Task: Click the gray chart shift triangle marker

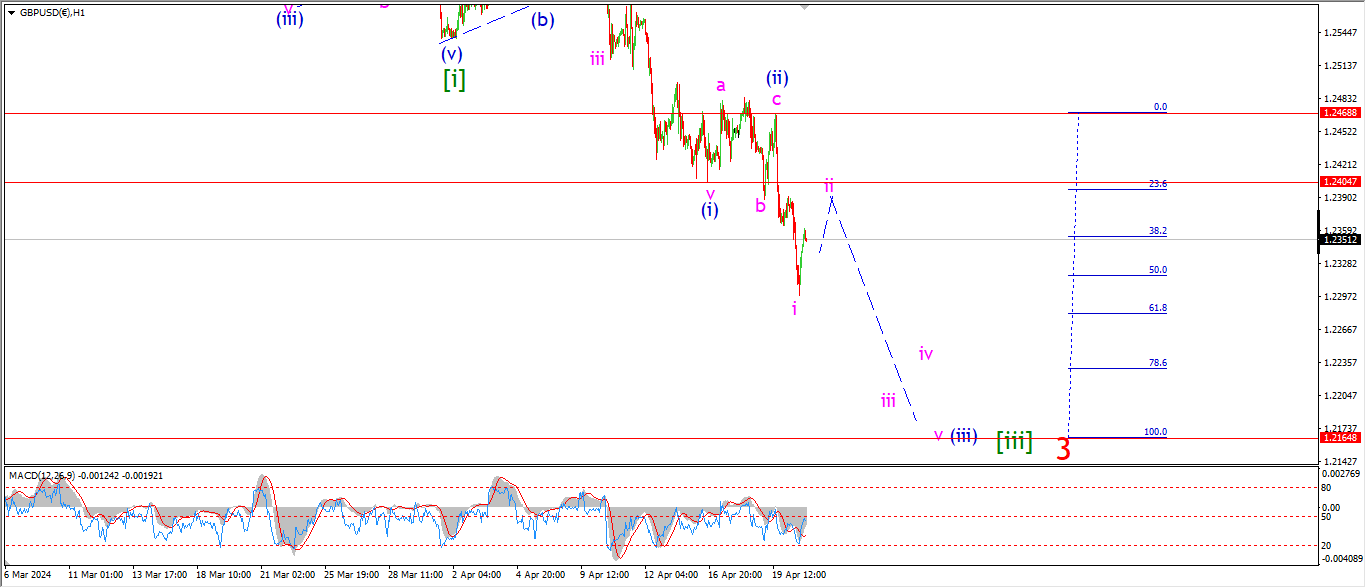Action: [x=803, y=7]
